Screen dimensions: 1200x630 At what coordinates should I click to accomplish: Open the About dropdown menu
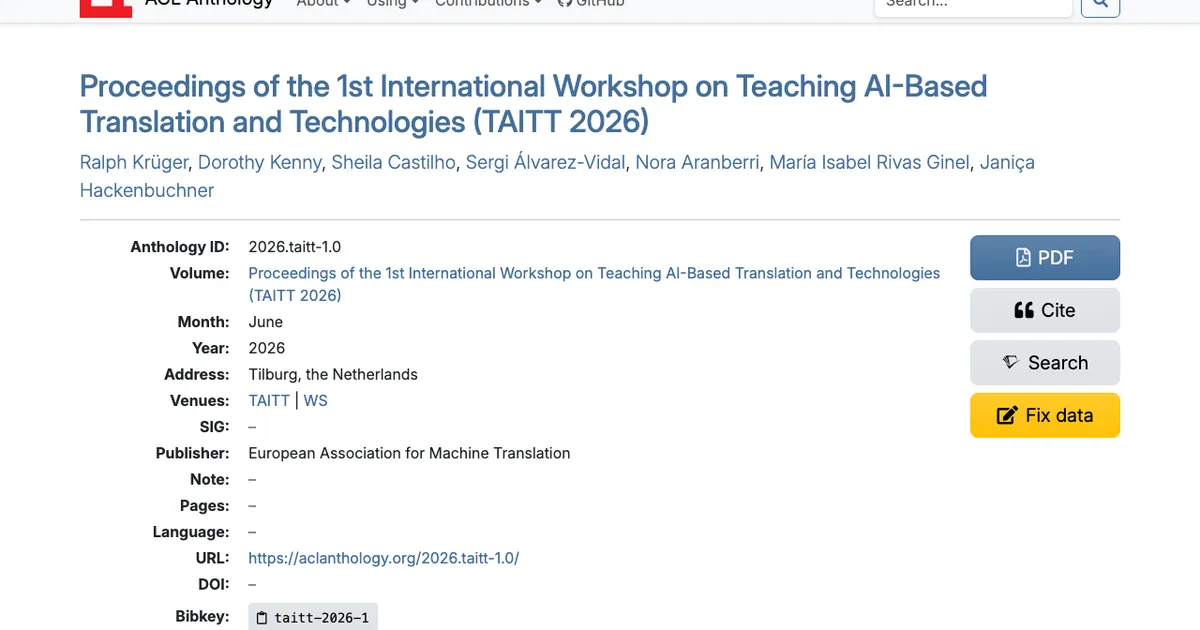pyautogui.click(x=323, y=4)
